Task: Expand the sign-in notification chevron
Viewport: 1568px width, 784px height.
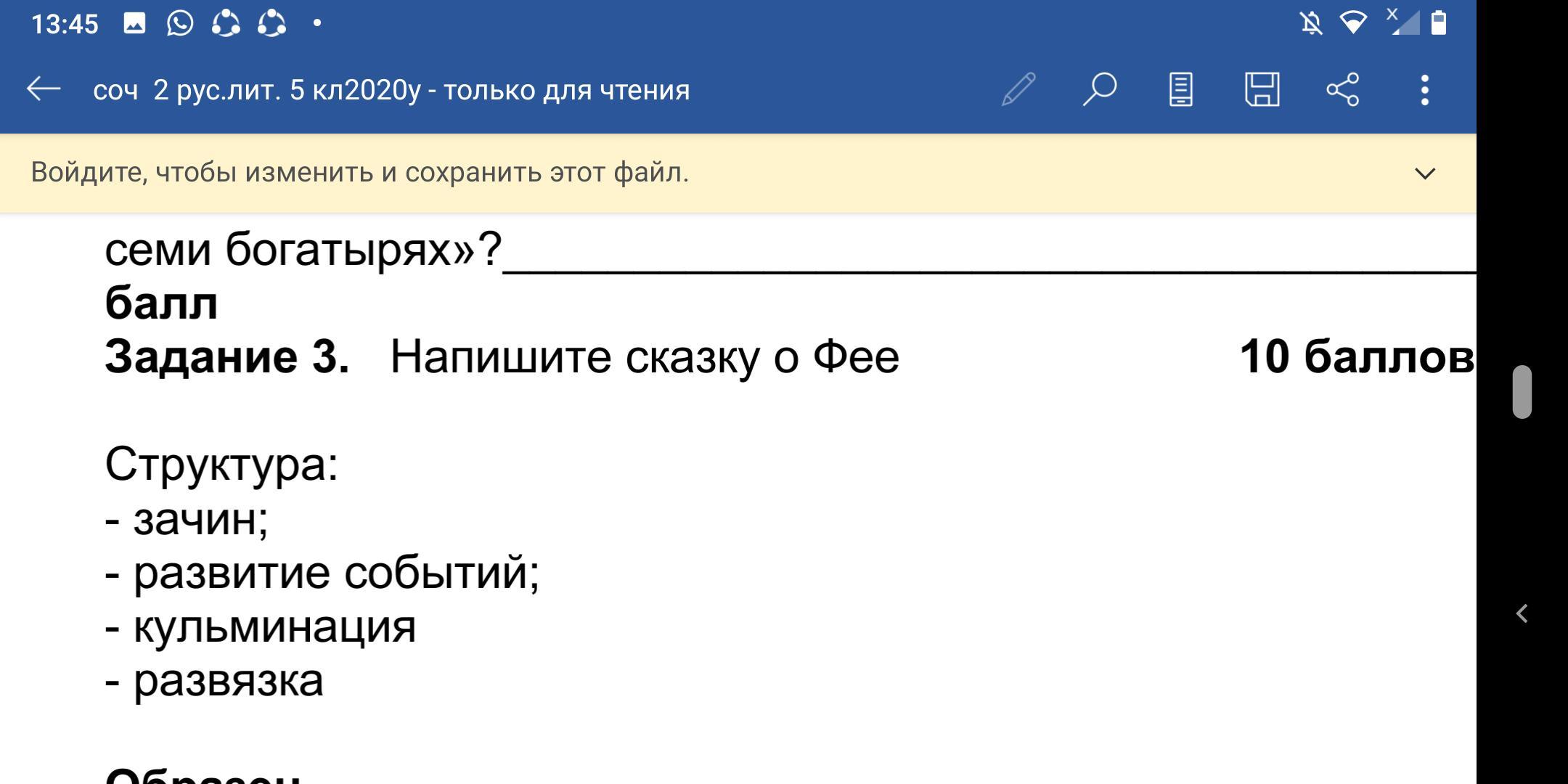Action: 1425,173
